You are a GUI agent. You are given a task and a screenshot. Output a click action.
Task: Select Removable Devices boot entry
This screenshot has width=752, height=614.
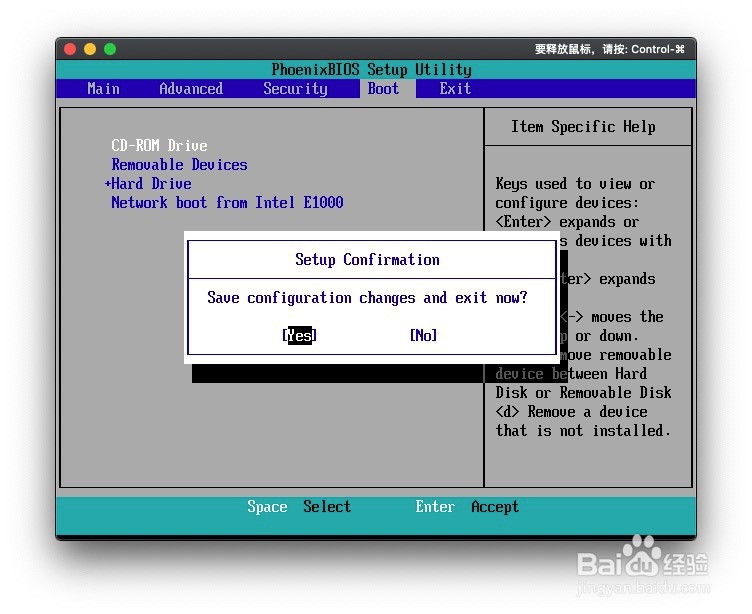179,165
